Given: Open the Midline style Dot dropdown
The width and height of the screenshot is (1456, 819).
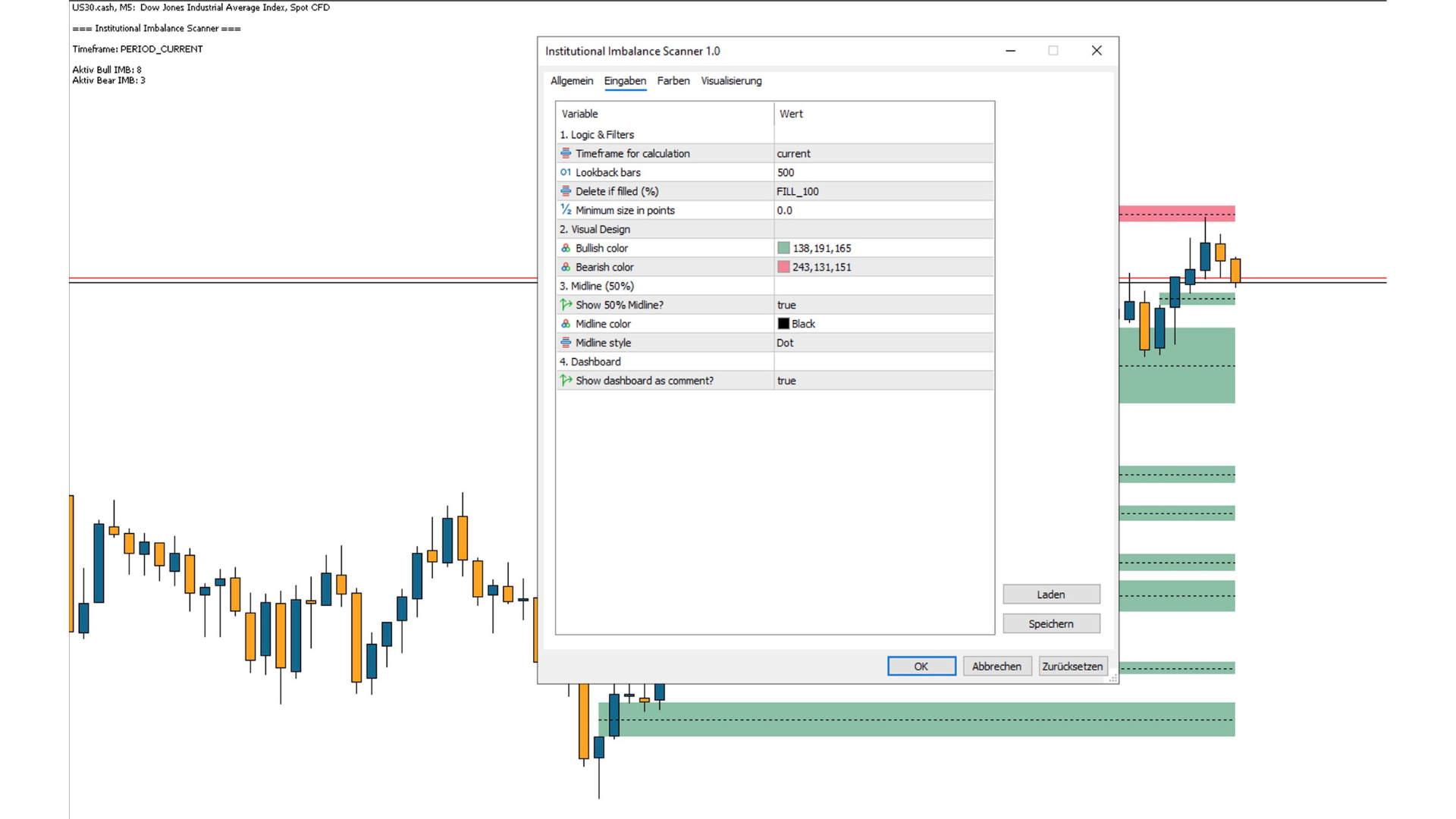Looking at the screenshot, I should [x=883, y=343].
